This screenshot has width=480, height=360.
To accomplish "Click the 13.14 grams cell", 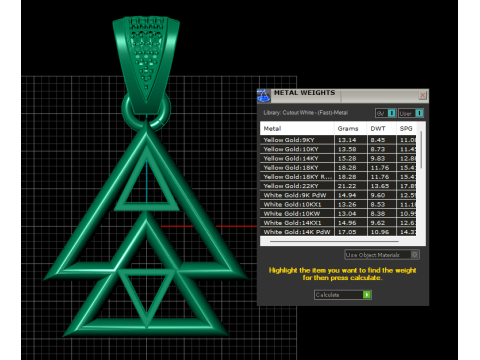I will (x=351, y=140).
